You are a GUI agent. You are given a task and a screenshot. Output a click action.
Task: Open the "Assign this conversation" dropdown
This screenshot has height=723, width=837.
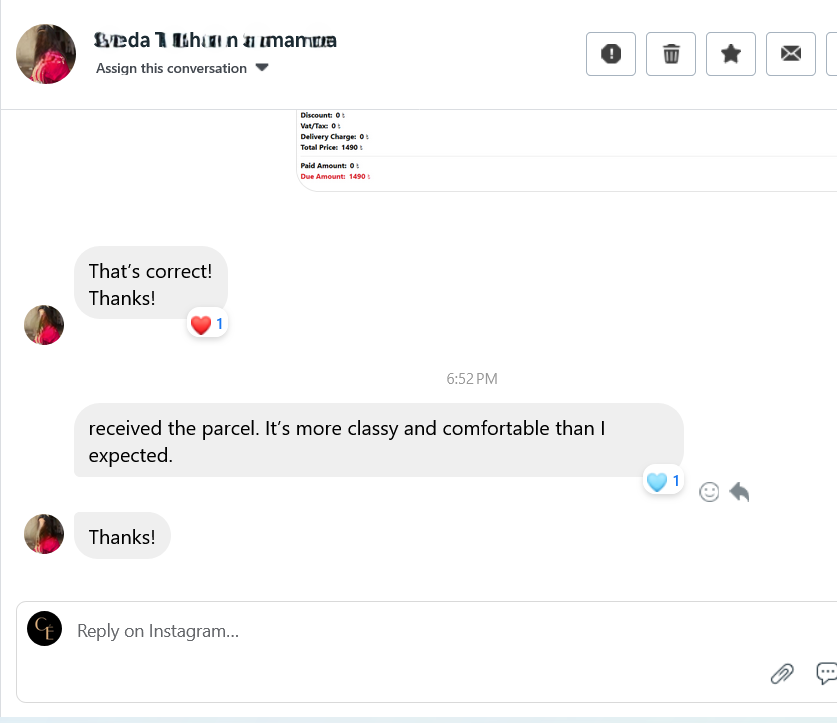(171, 68)
